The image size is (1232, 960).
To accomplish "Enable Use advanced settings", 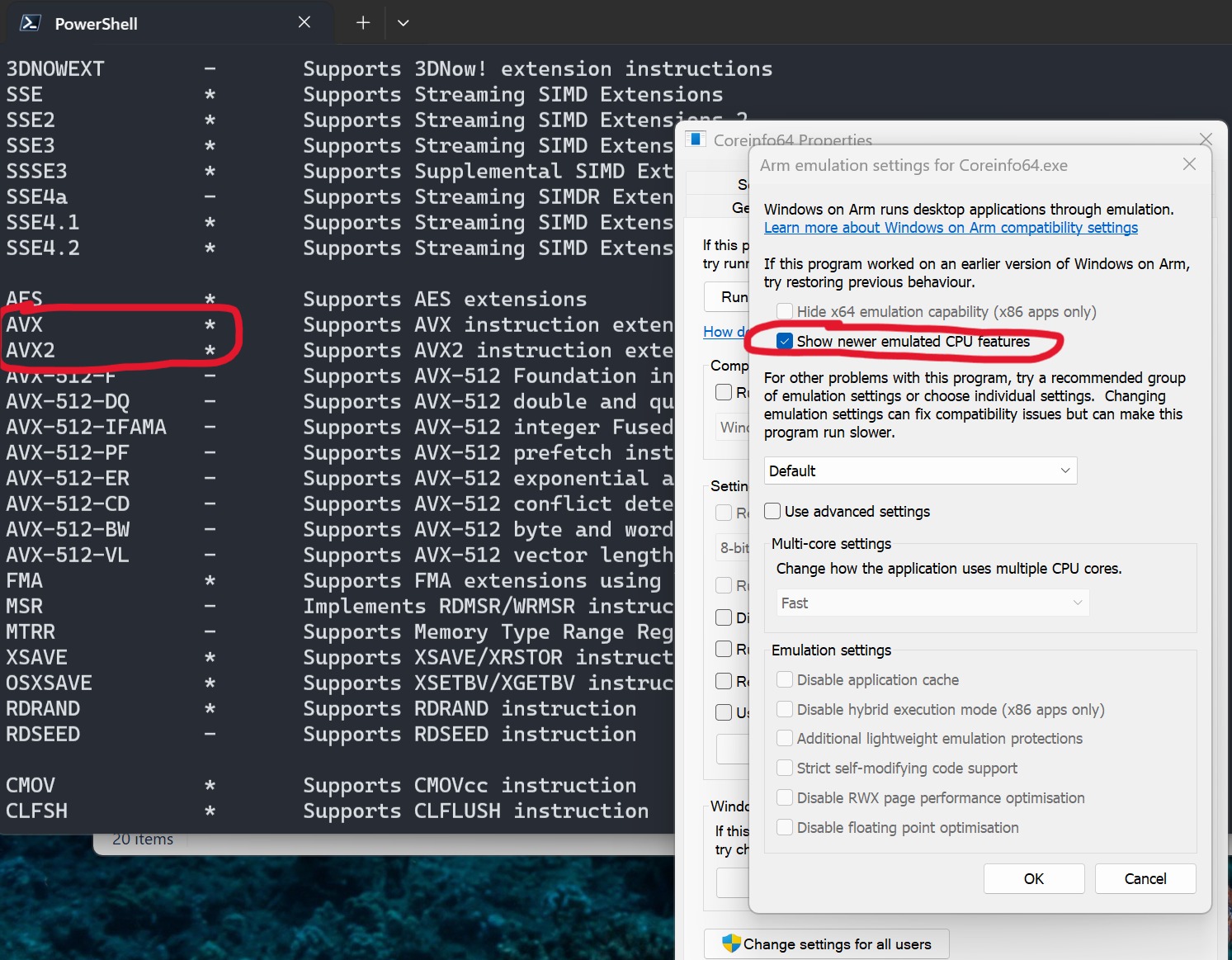I will tap(772, 511).
